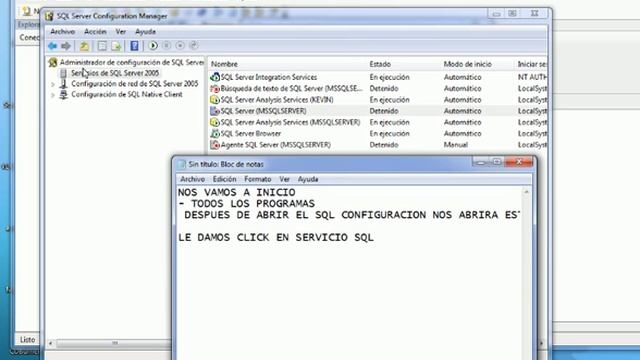This screenshot has width=640, height=360.
Task: Click the Notepad title bar document icon
Action: pyautogui.click(x=182, y=164)
